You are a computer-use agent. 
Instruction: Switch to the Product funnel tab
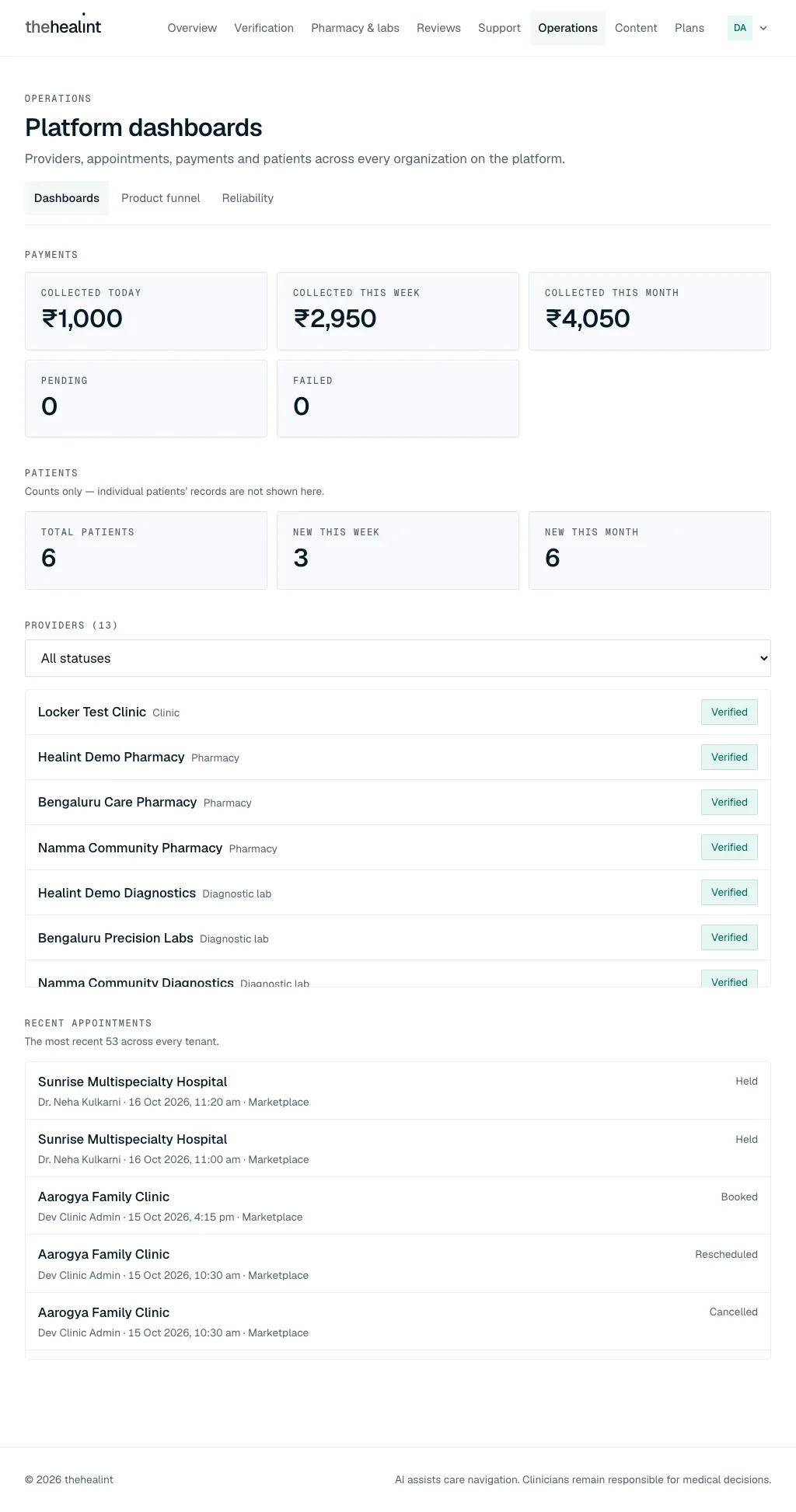point(161,198)
